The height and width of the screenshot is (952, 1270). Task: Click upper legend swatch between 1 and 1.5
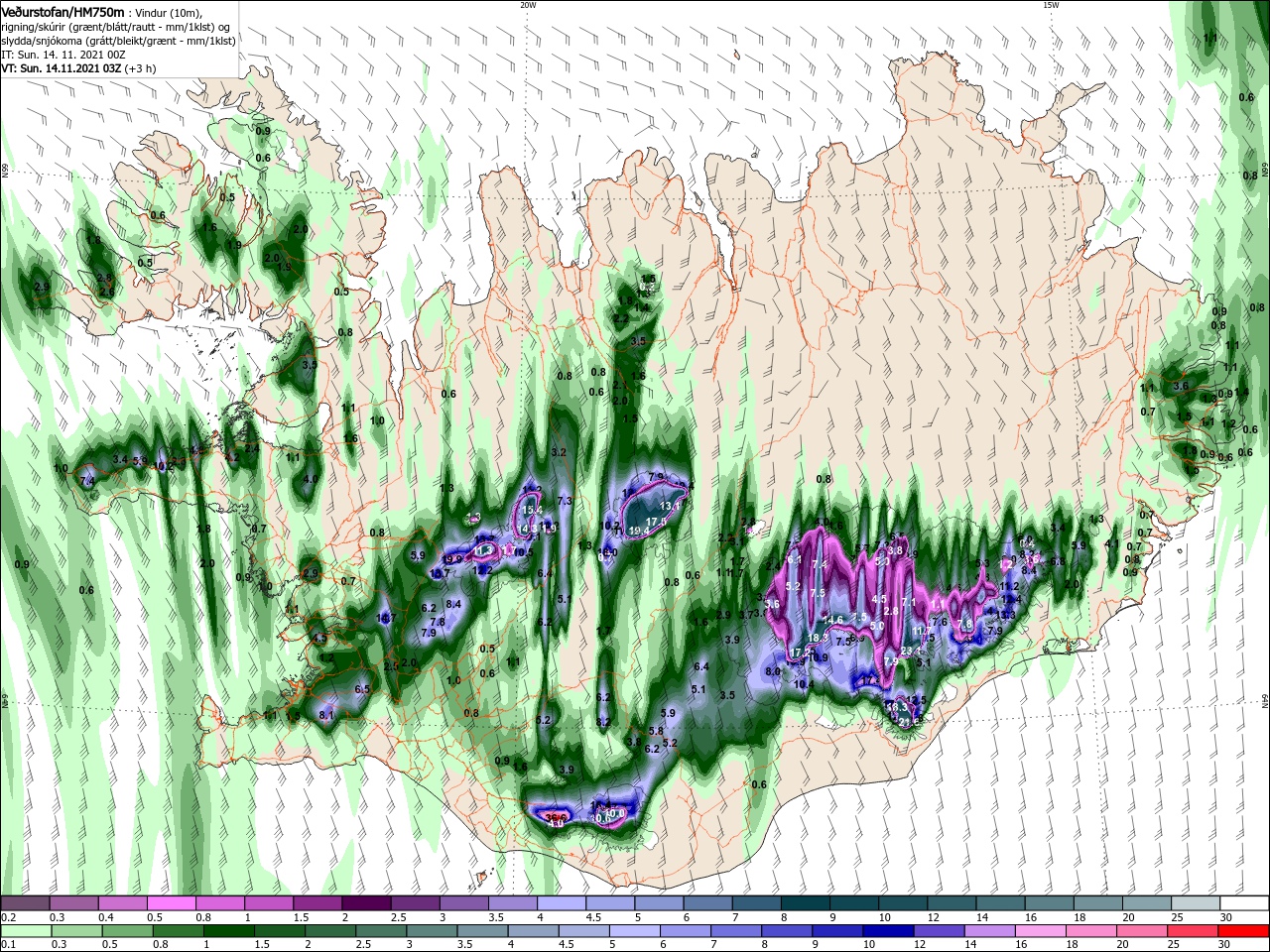[x=269, y=903]
